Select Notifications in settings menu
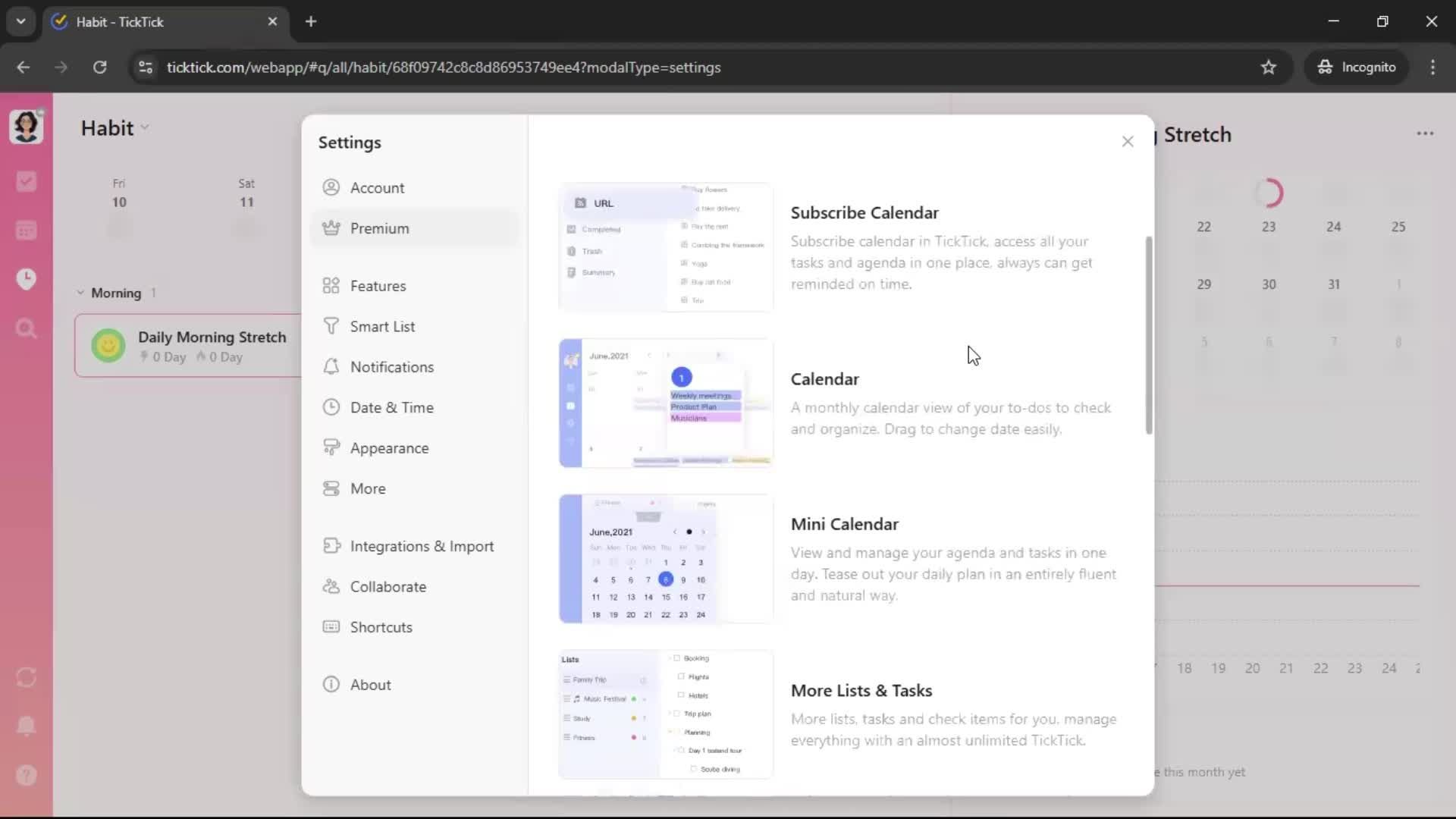The image size is (1456, 819). (x=391, y=367)
